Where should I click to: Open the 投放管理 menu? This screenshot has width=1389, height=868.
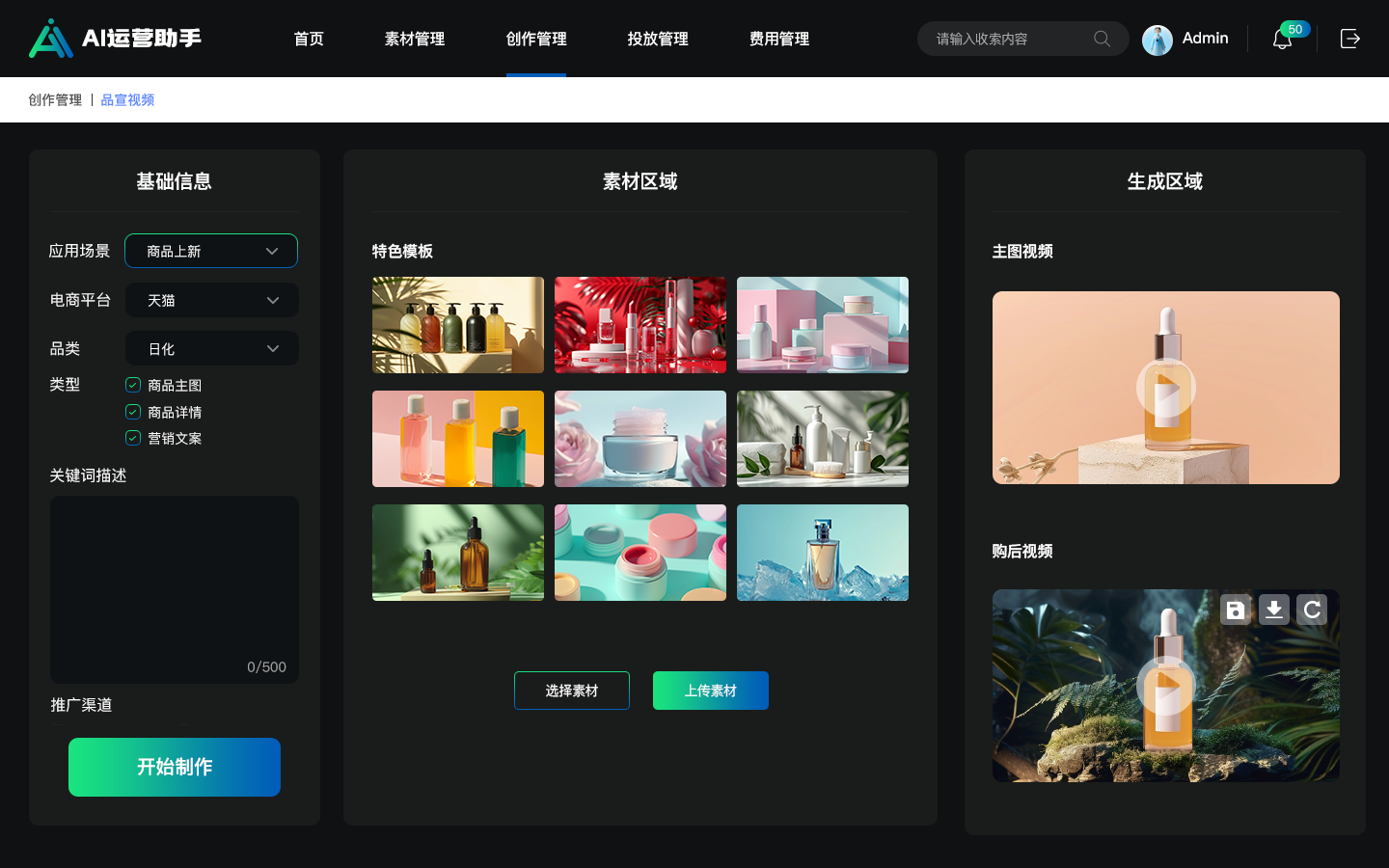pos(658,39)
